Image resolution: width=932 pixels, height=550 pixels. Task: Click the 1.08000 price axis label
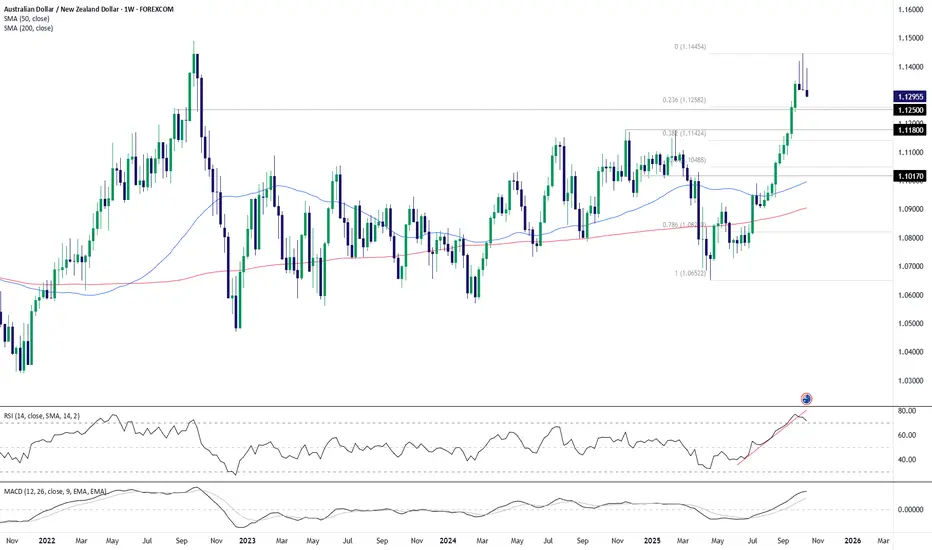tap(911, 238)
